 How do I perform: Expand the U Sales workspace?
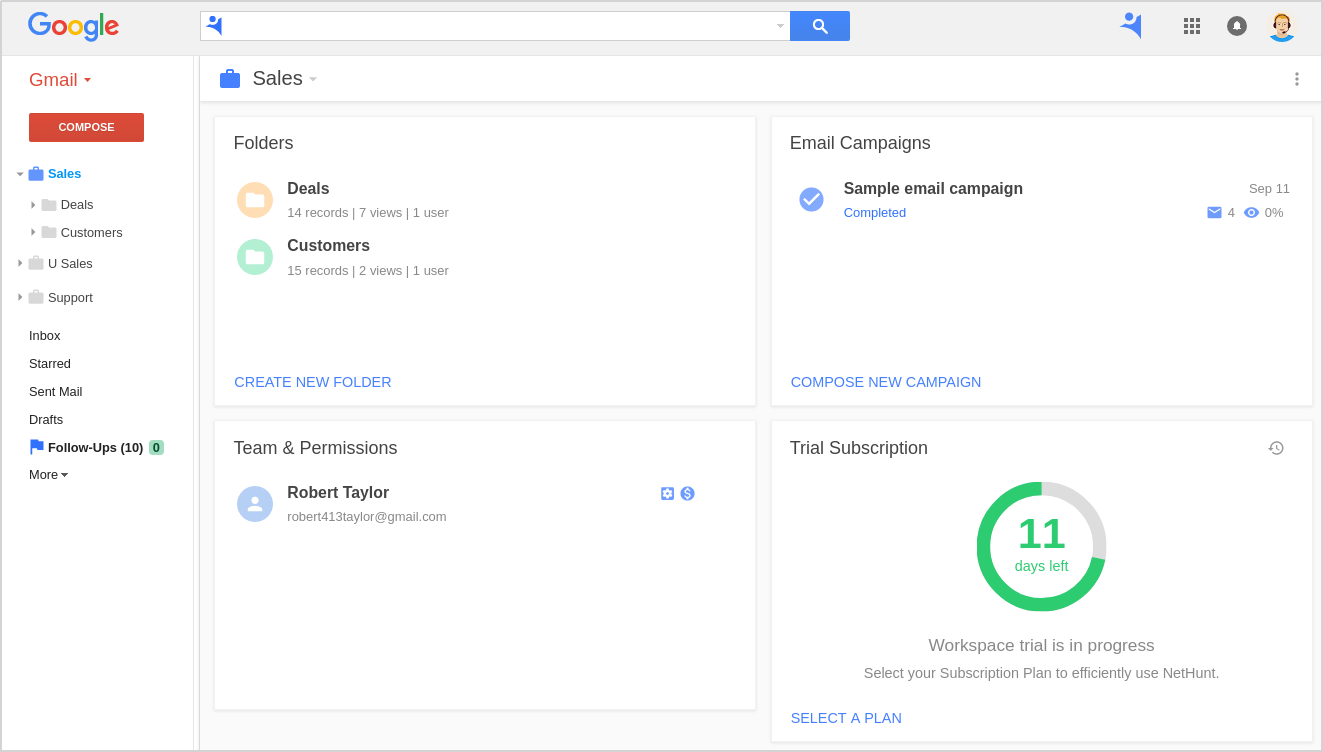(20, 263)
